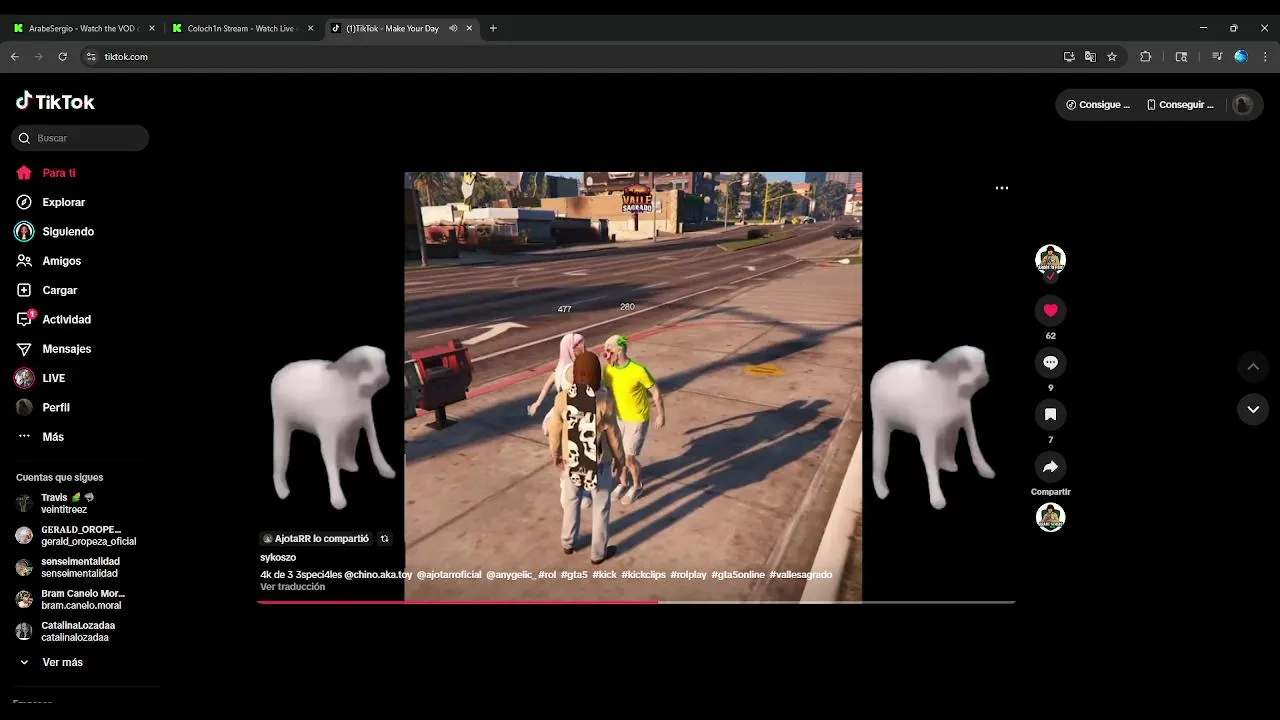View site information icon
The image size is (1280, 720).
coord(91,57)
